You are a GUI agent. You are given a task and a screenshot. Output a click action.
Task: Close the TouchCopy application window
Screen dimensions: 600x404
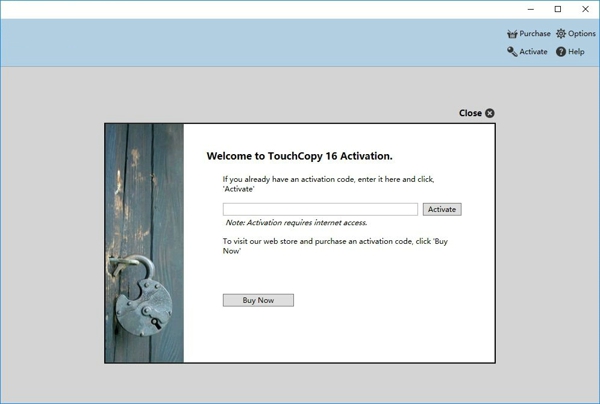click(585, 9)
